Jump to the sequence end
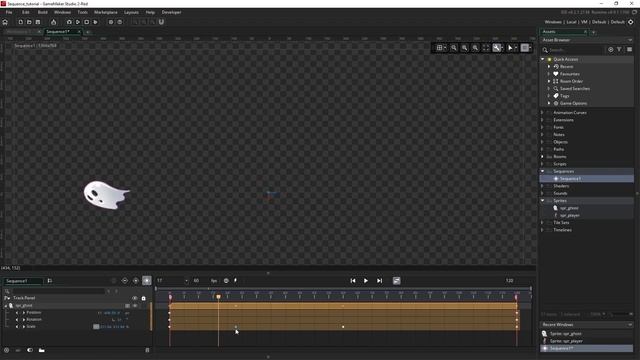640x360 pixels. tap(379, 280)
